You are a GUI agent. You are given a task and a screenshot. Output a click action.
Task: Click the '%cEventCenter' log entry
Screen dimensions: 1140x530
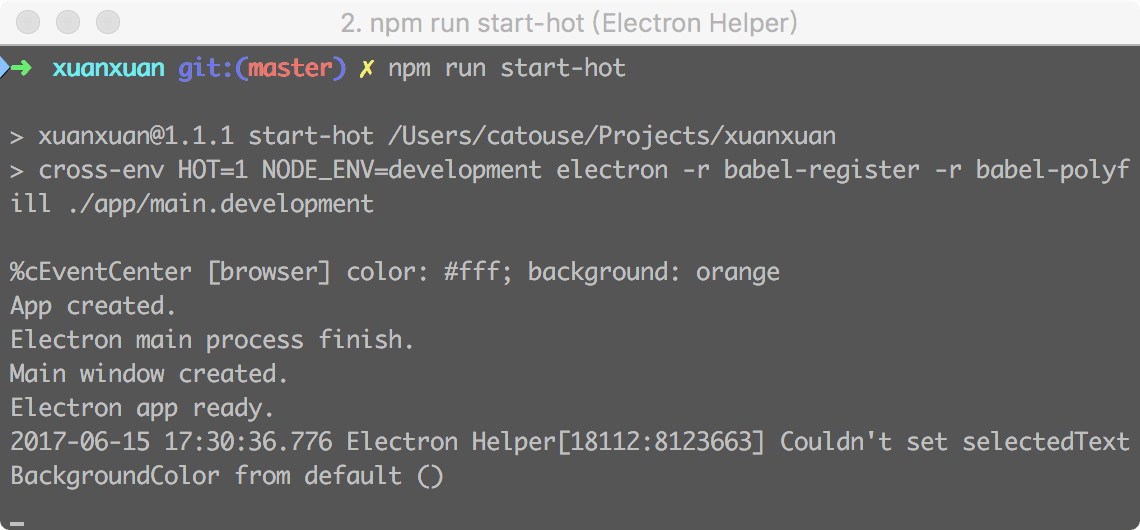point(101,272)
